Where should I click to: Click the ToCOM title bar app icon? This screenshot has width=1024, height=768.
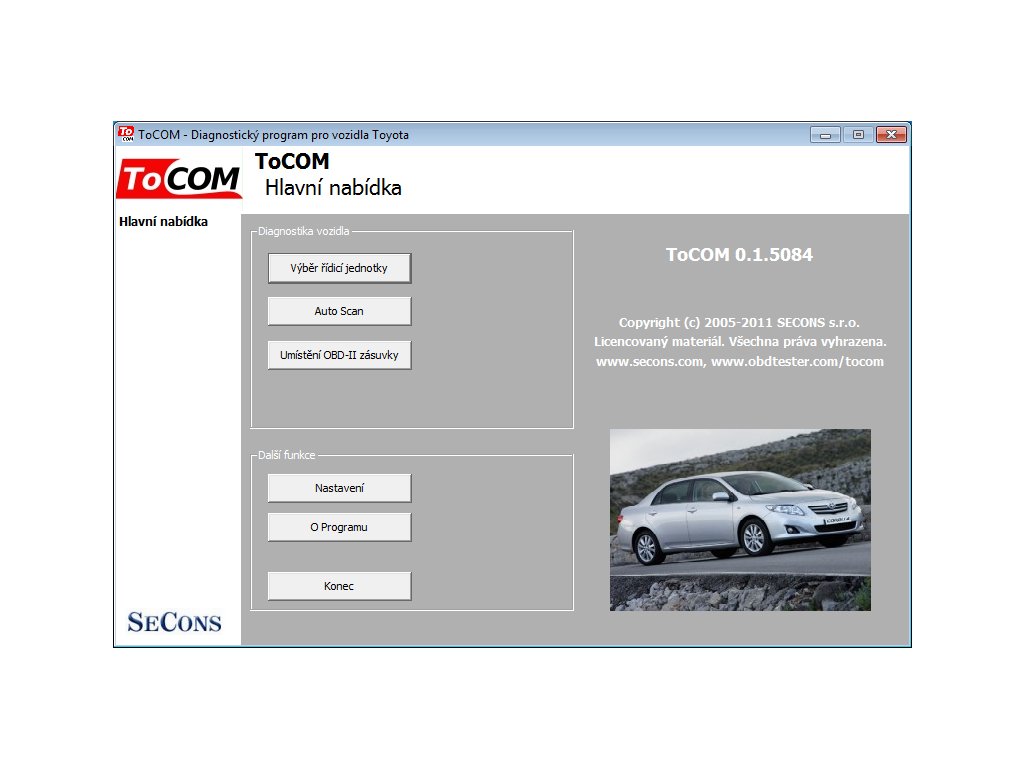[126, 134]
